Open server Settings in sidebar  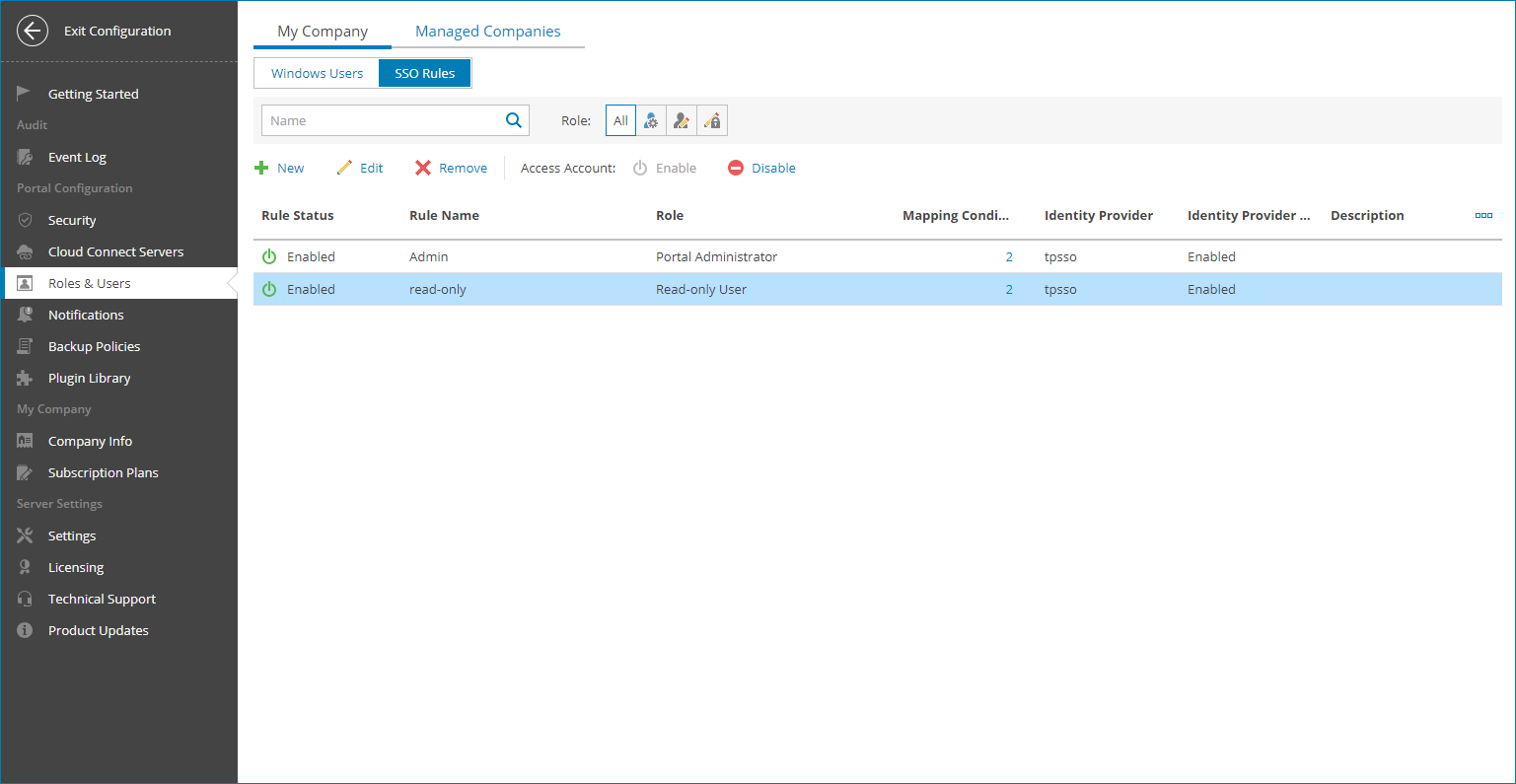point(72,535)
